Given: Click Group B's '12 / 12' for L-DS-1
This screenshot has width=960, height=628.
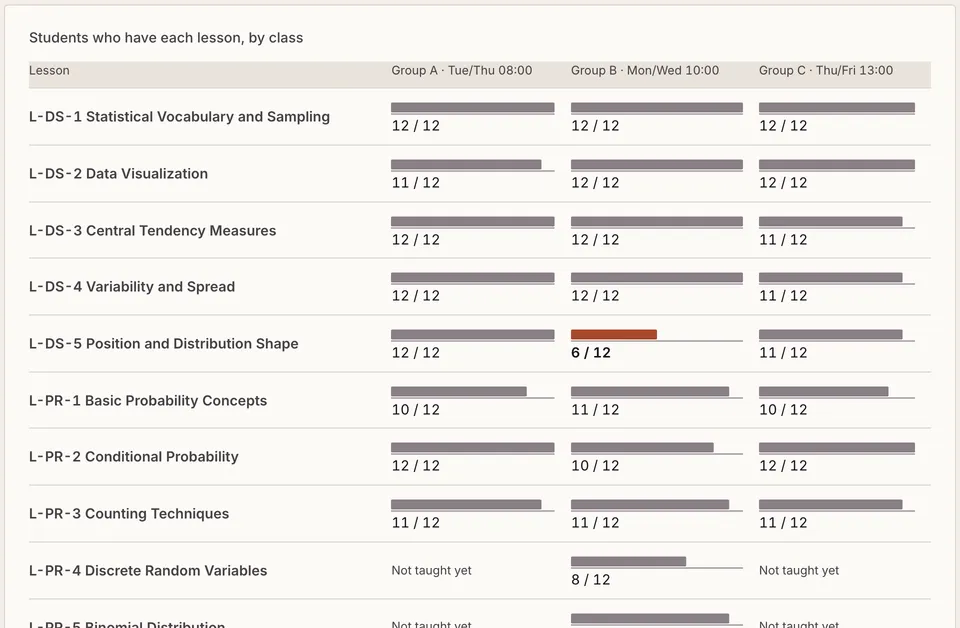Looking at the screenshot, I should click(595, 126).
